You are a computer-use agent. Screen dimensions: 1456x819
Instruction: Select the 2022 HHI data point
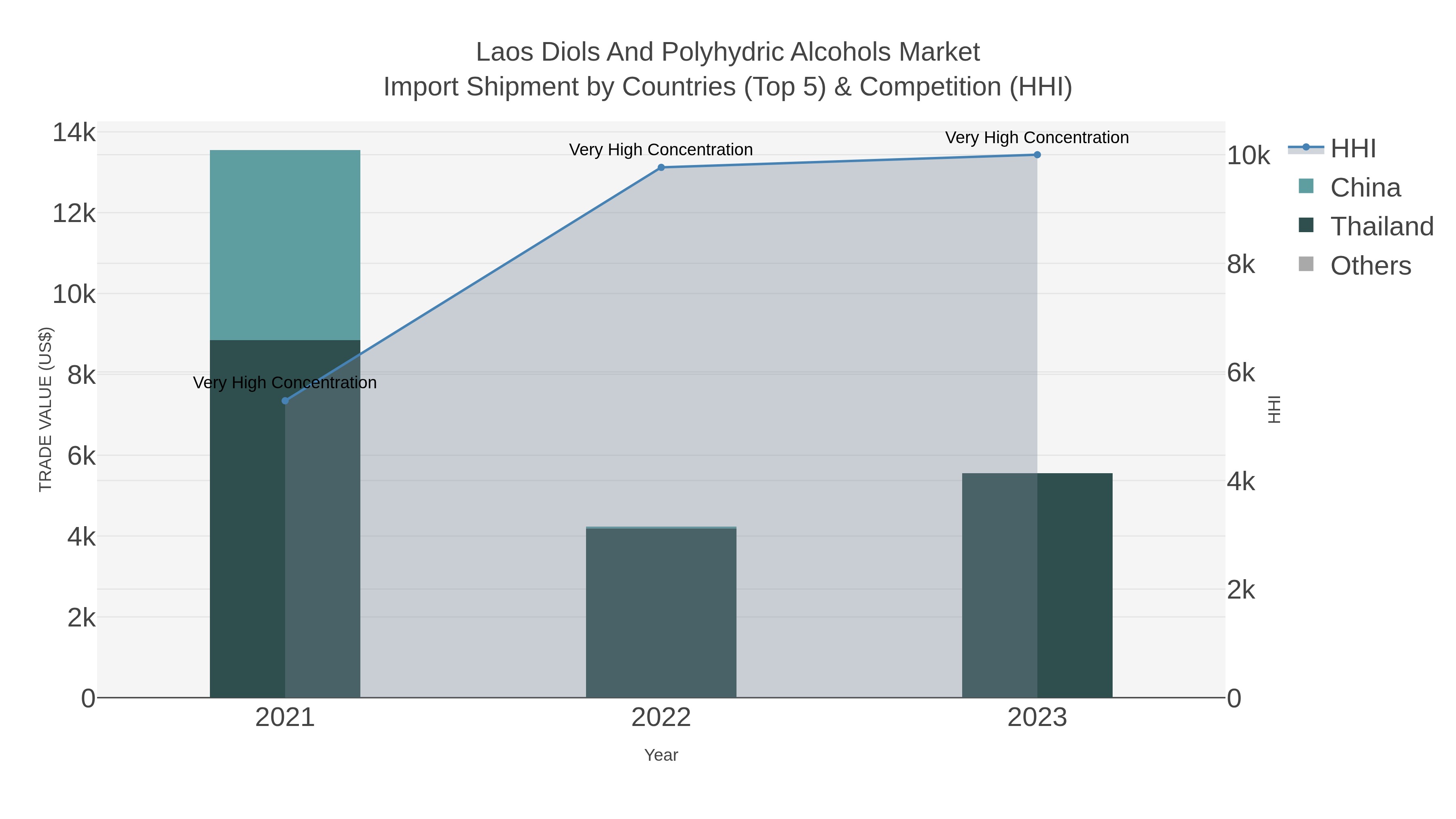pyautogui.click(x=661, y=167)
